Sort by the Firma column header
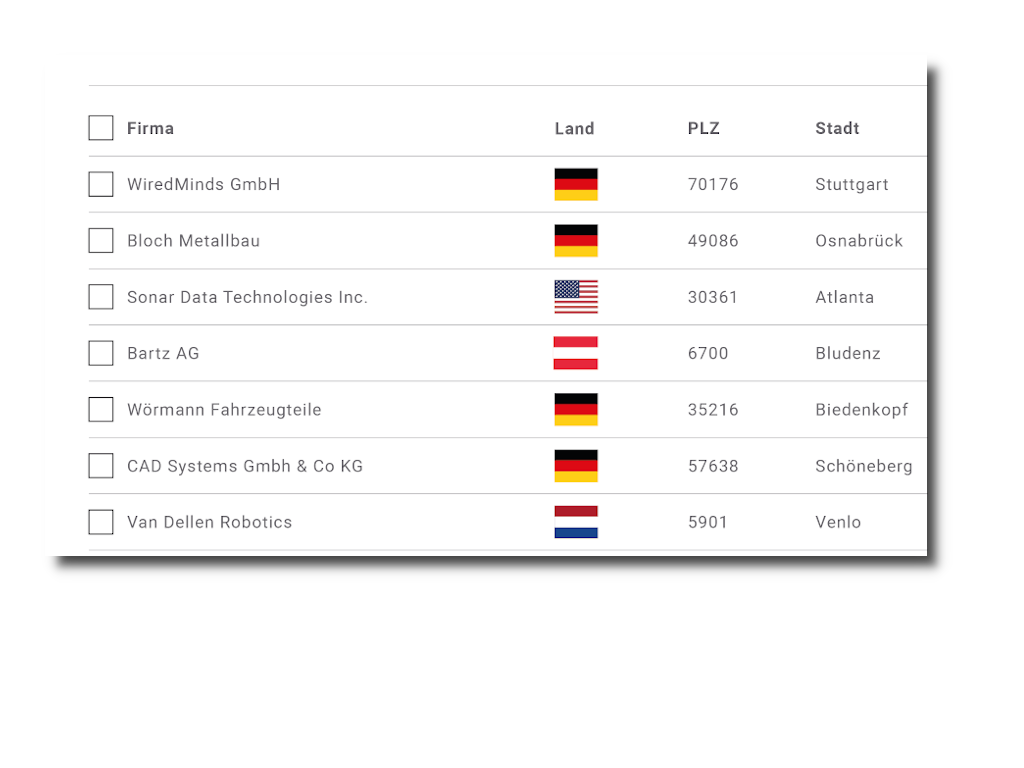Viewport: 1024px width, 768px height. [x=150, y=129]
